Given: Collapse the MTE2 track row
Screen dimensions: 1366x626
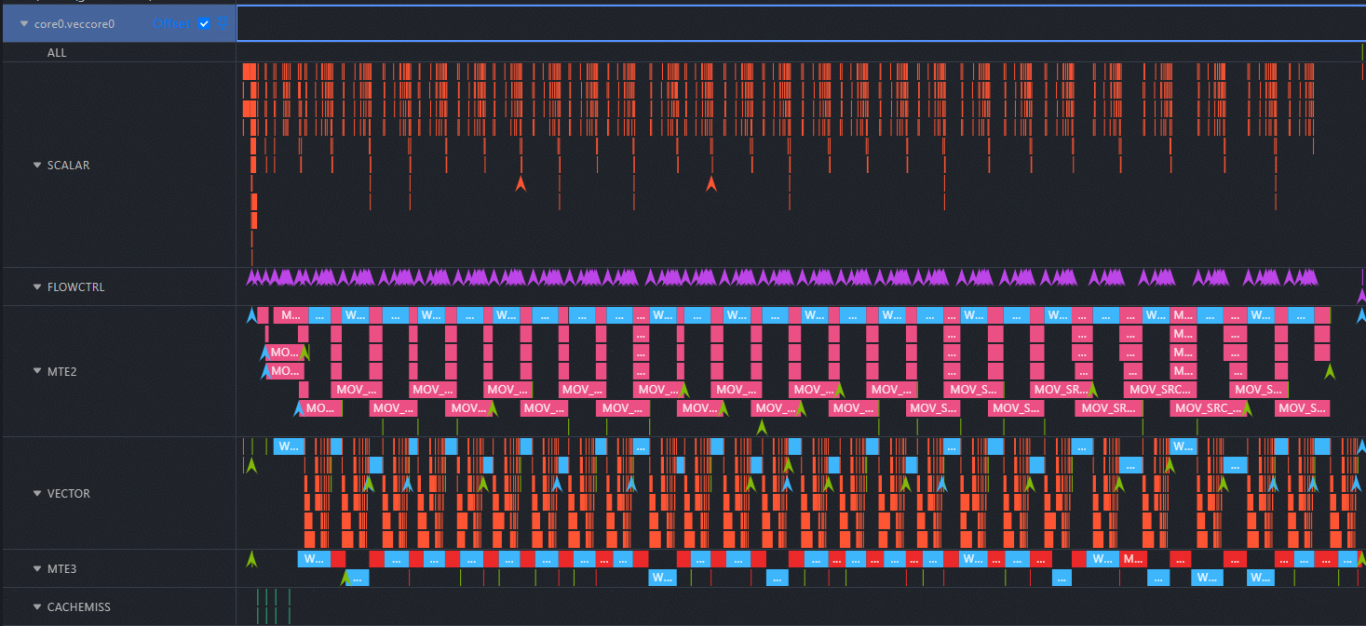Looking at the screenshot, I should tap(37, 371).
